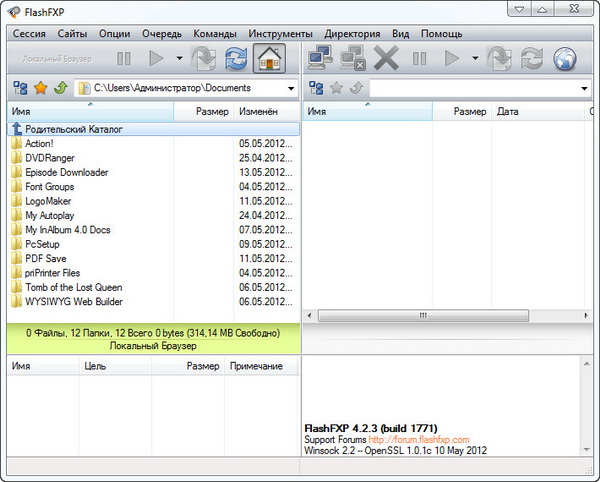This screenshot has width=600, height=482.
Task: Click the large X abort icon
Action: (385, 58)
